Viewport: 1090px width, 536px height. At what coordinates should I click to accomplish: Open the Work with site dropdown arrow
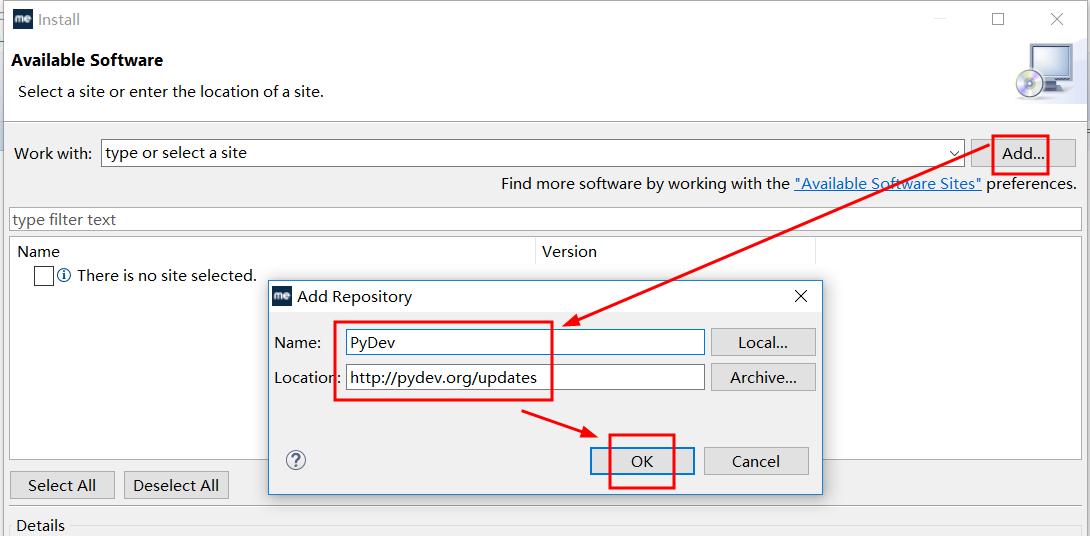[x=954, y=154]
